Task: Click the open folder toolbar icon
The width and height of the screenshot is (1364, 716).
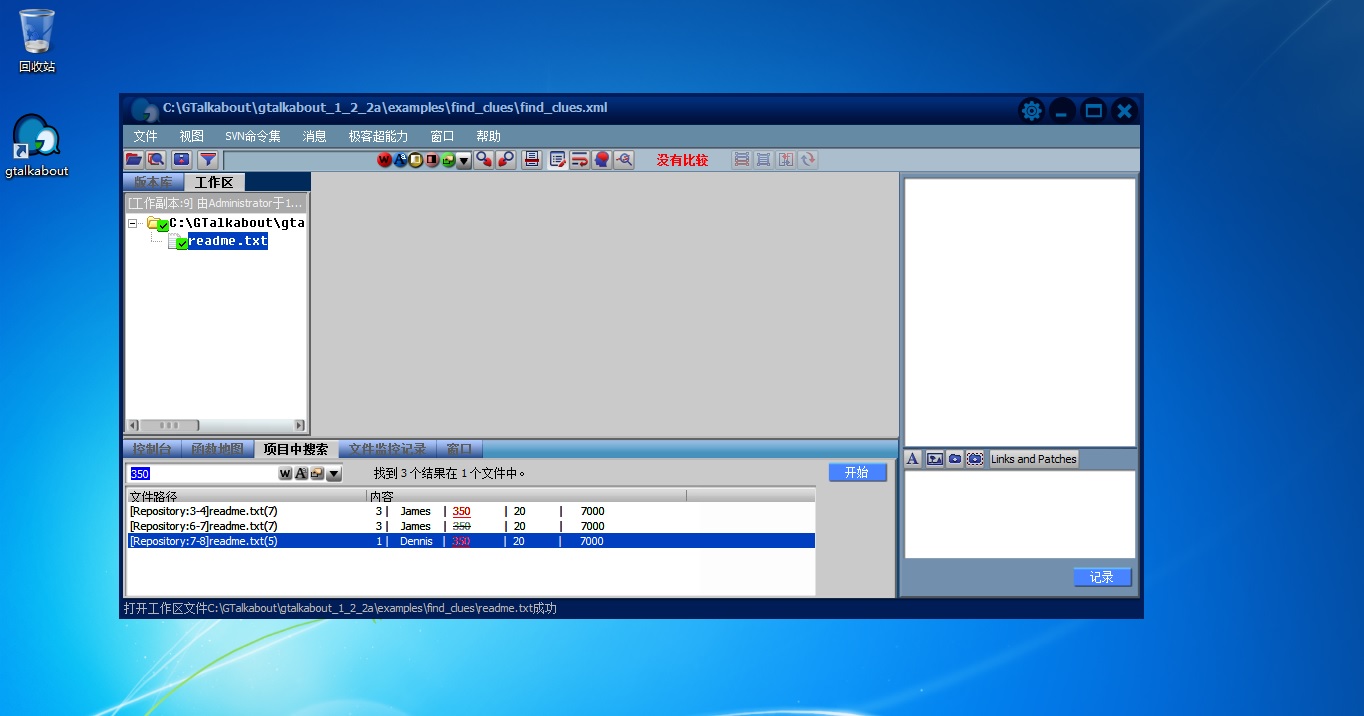Action: (x=134, y=159)
